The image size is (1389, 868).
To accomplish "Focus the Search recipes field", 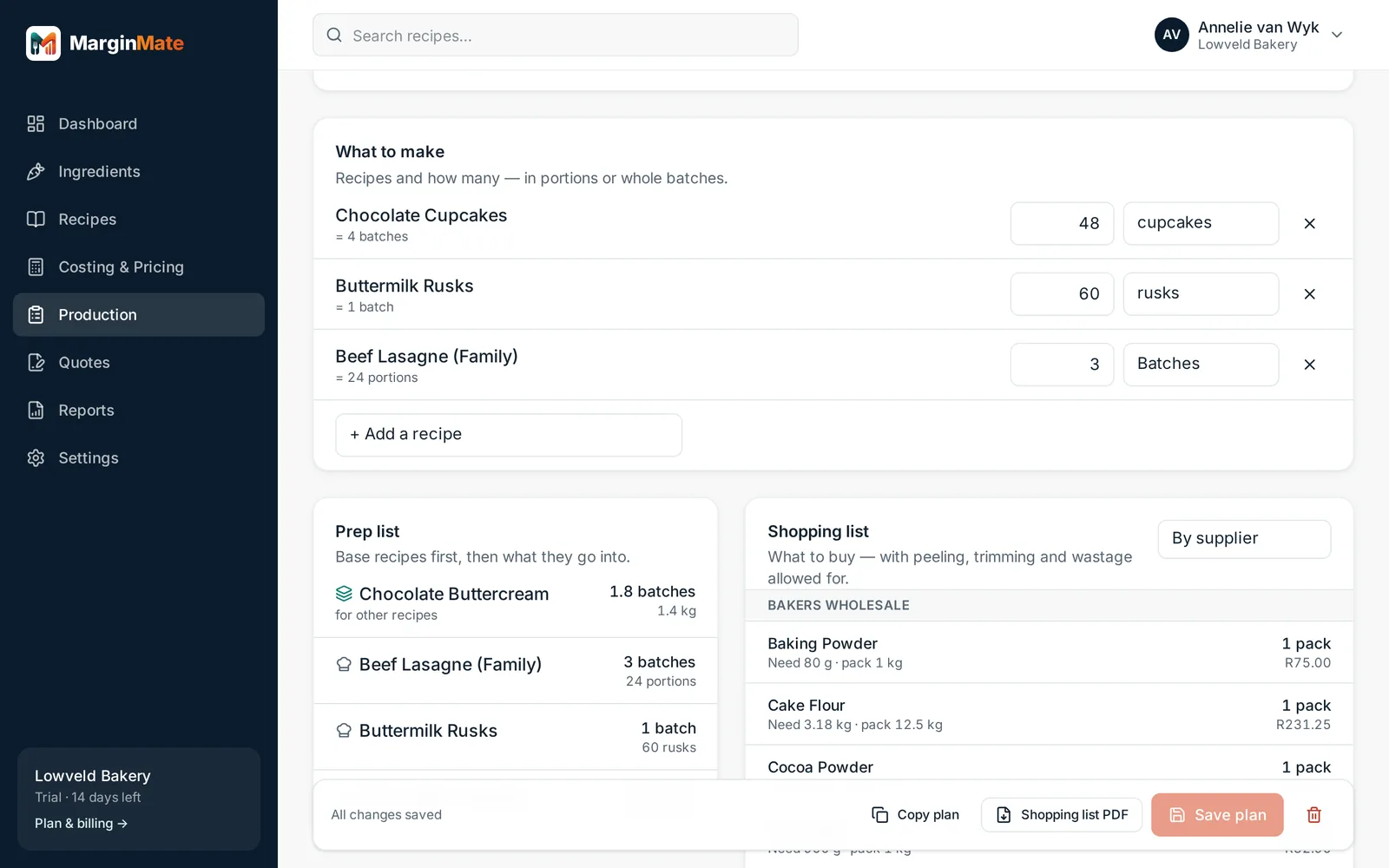I will click(556, 36).
